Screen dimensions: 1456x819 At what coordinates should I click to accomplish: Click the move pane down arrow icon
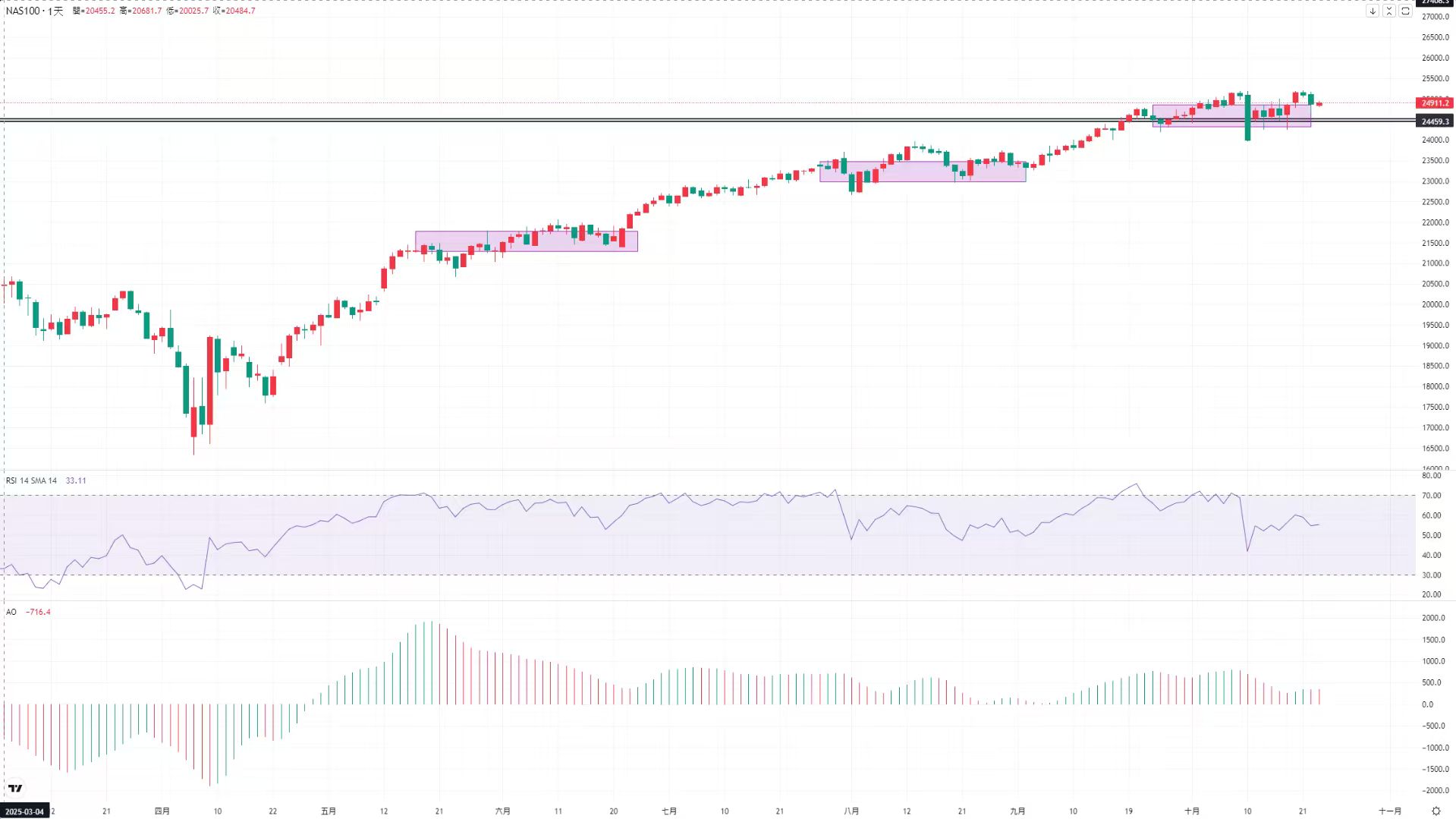[x=1373, y=11]
